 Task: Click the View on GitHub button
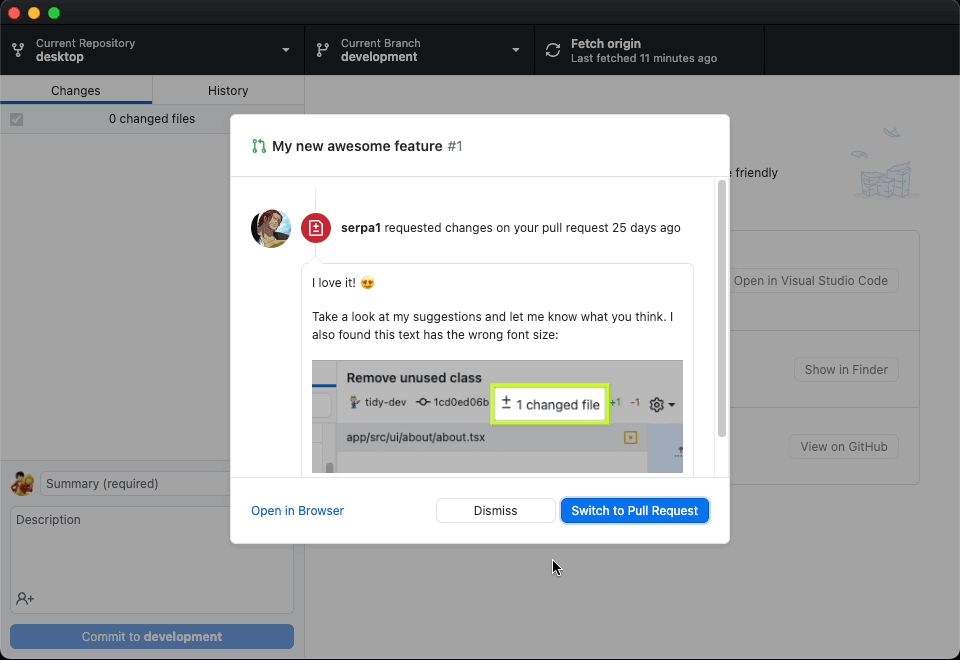pos(844,447)
